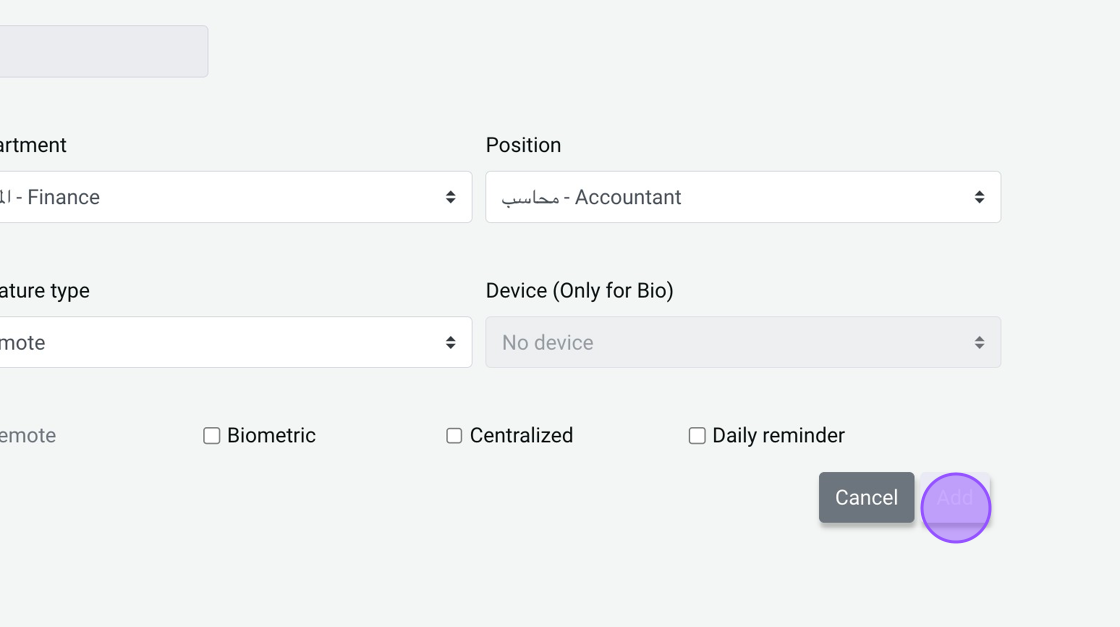Click the Device (Only for Bio) label
1120x627 pixels.
click(579, 291)
